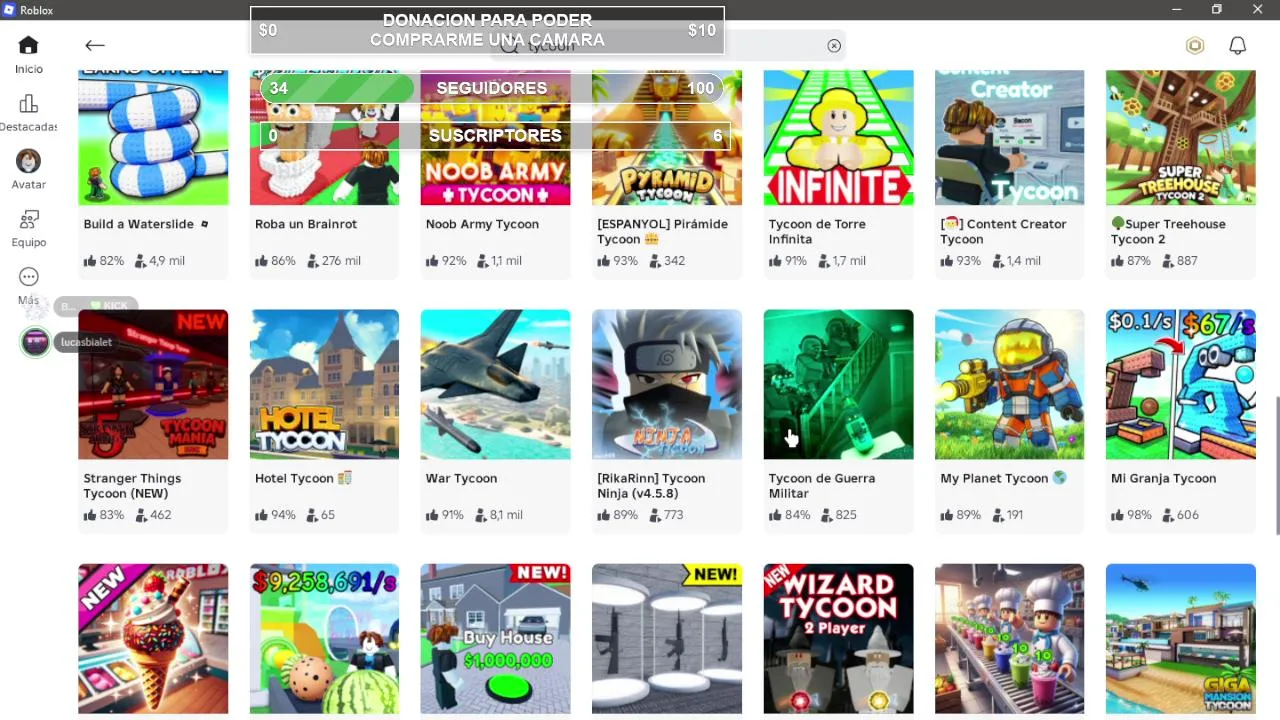
Task: Open the War Tycoon game thumbnail
Action: coord(496,384)
